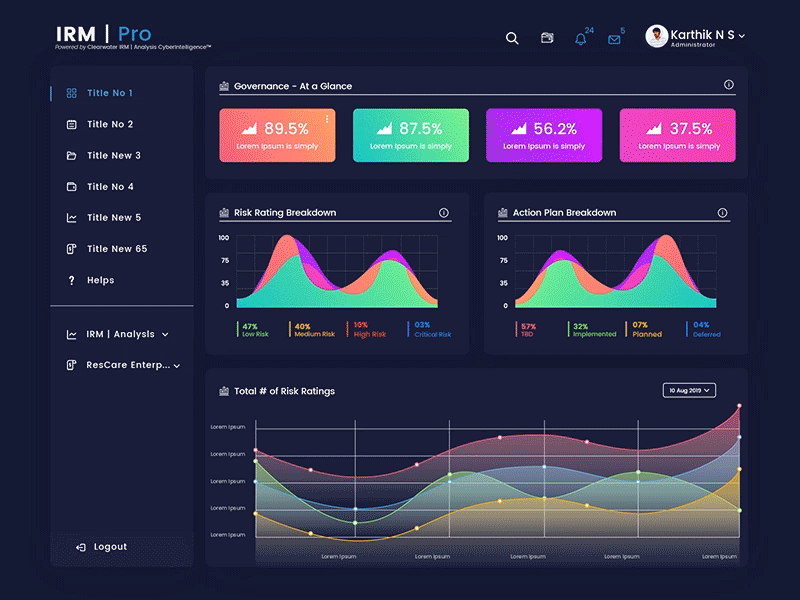Viewport: 800px width, 600px height.
Task: Select the 04% Deferred legend
Action: click(704, 330)
